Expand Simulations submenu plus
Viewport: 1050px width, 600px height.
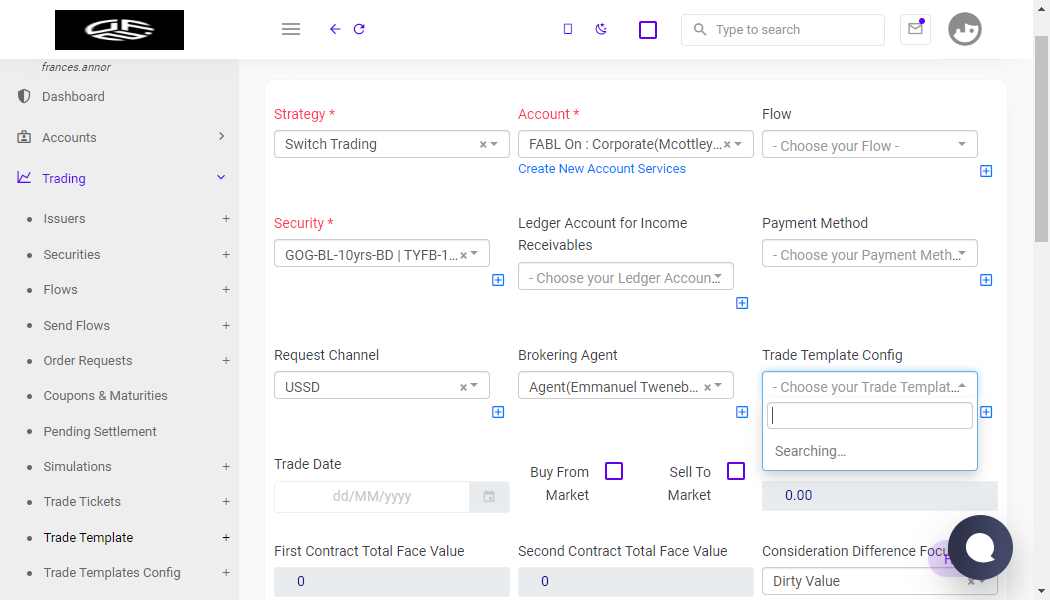tap(226, 466)
